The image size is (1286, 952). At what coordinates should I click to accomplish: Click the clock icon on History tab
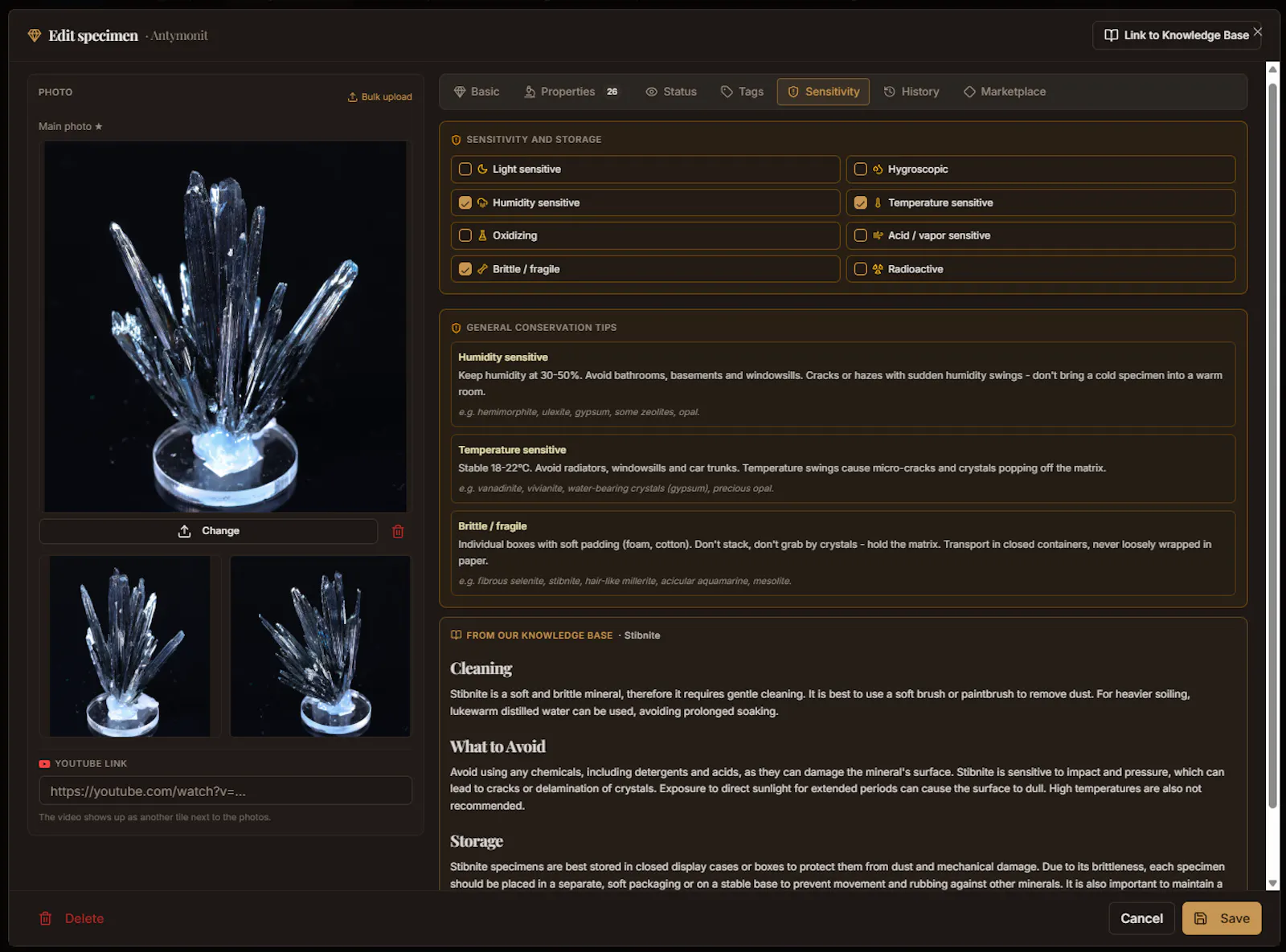tap(890, 92)
